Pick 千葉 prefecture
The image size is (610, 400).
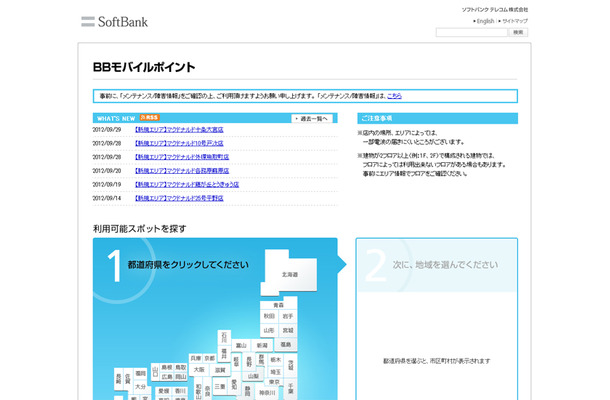click(291, 388)
